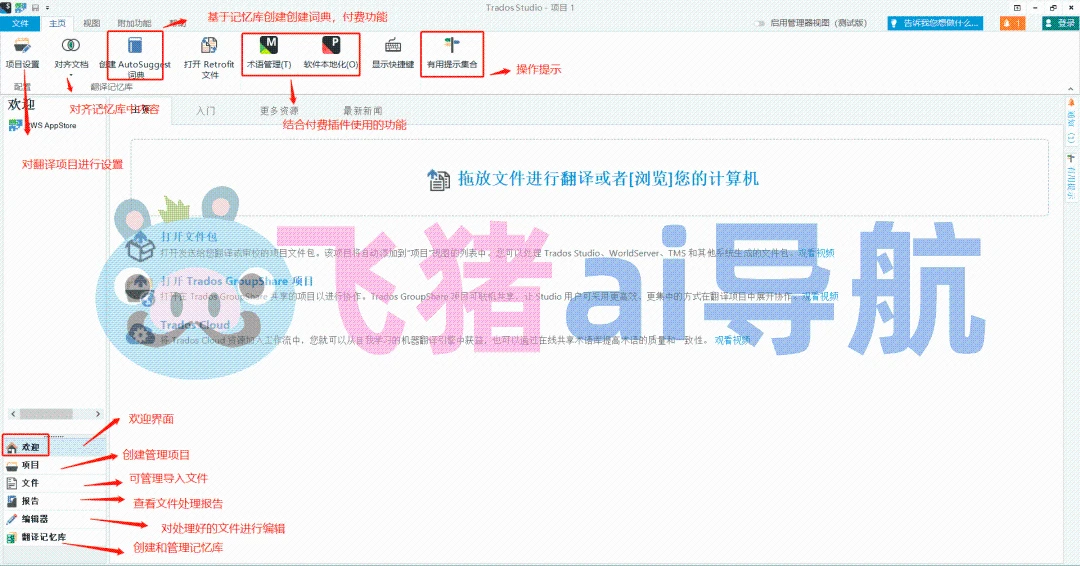Open the 文件 (File) menu tab
The image size is (1080, 566).
(x=20, y=23)
